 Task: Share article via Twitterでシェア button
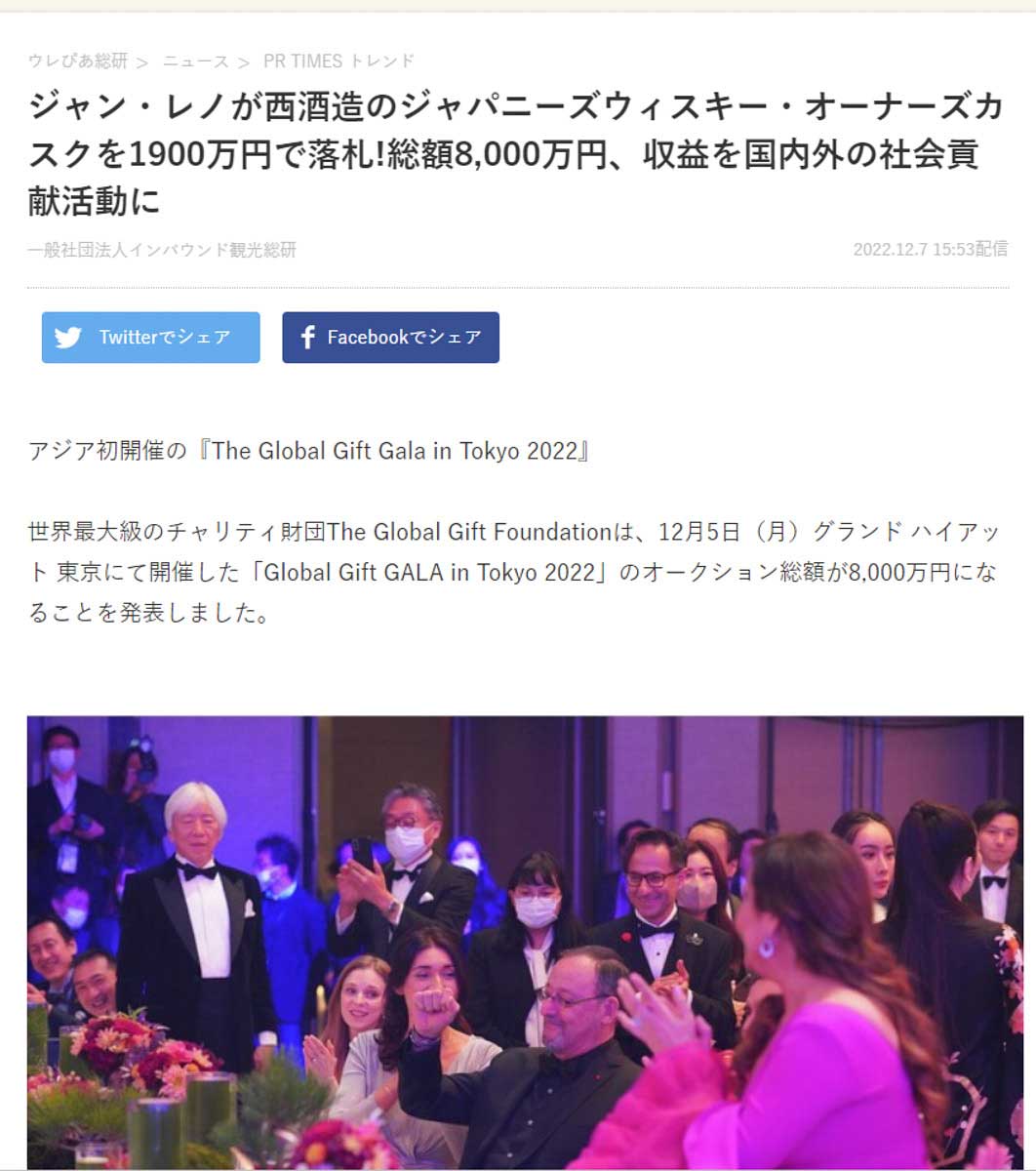tap(151, 338)
